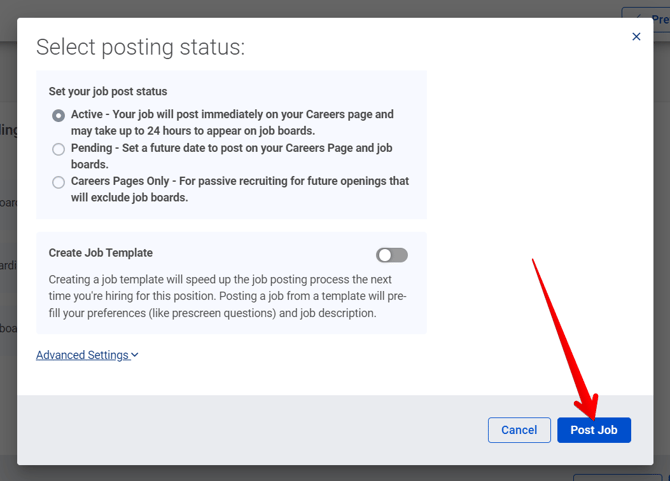Enable the Create Job Template switch
The image size is (670, 481).
[391, 255]
